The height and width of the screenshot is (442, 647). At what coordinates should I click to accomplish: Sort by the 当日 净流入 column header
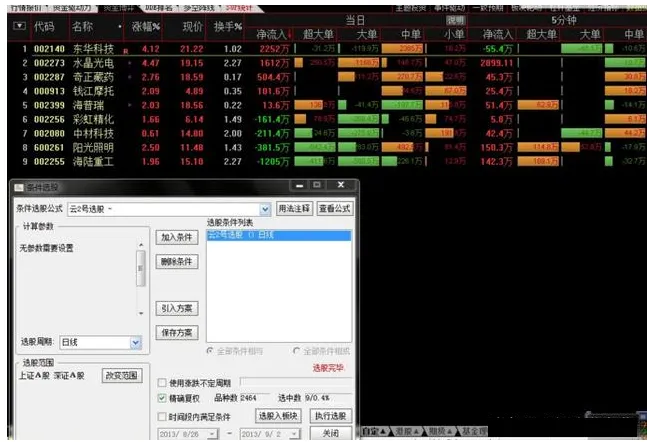271,34
